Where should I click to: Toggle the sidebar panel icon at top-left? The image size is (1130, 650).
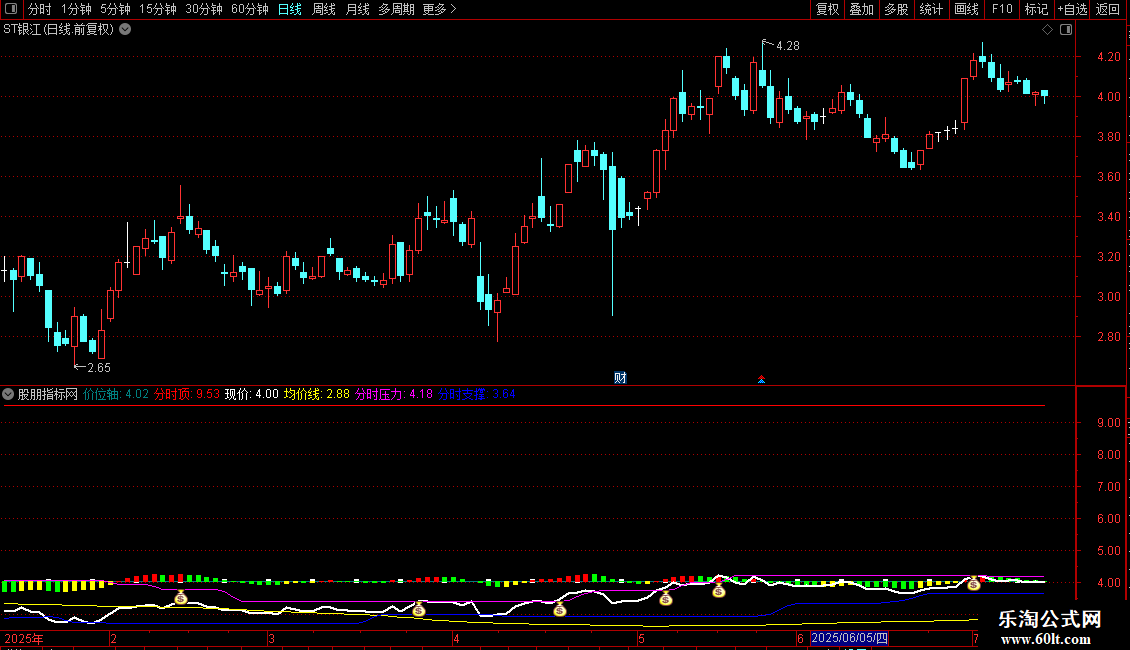coord(11,9)
